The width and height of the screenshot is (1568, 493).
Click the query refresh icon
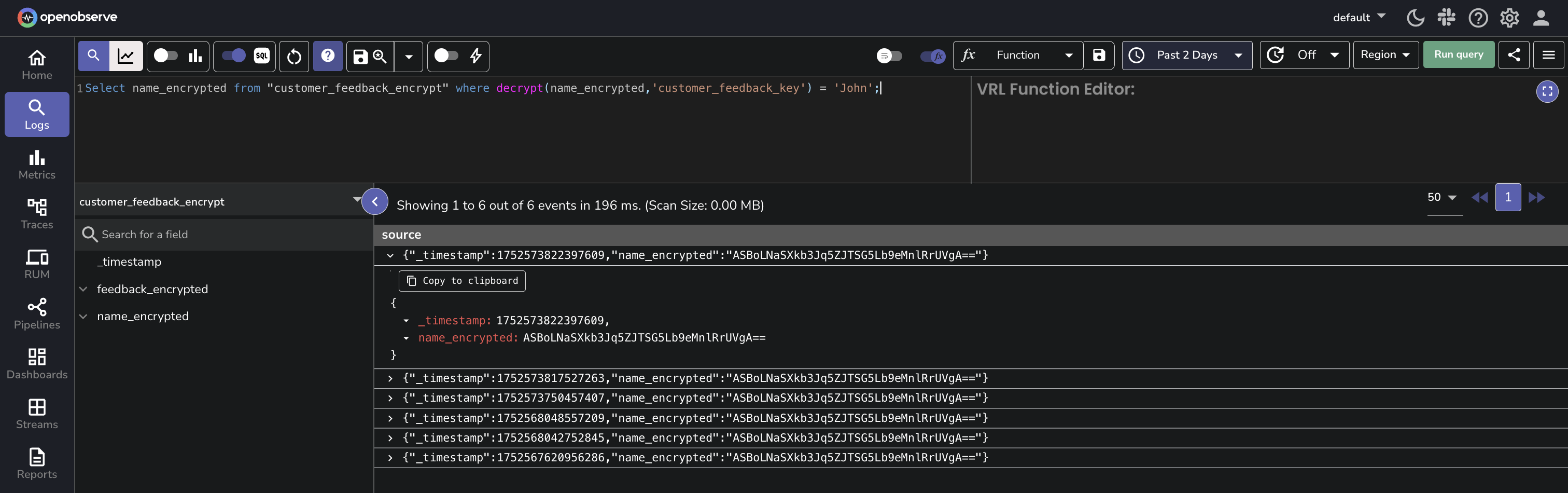tap(293, 56)
